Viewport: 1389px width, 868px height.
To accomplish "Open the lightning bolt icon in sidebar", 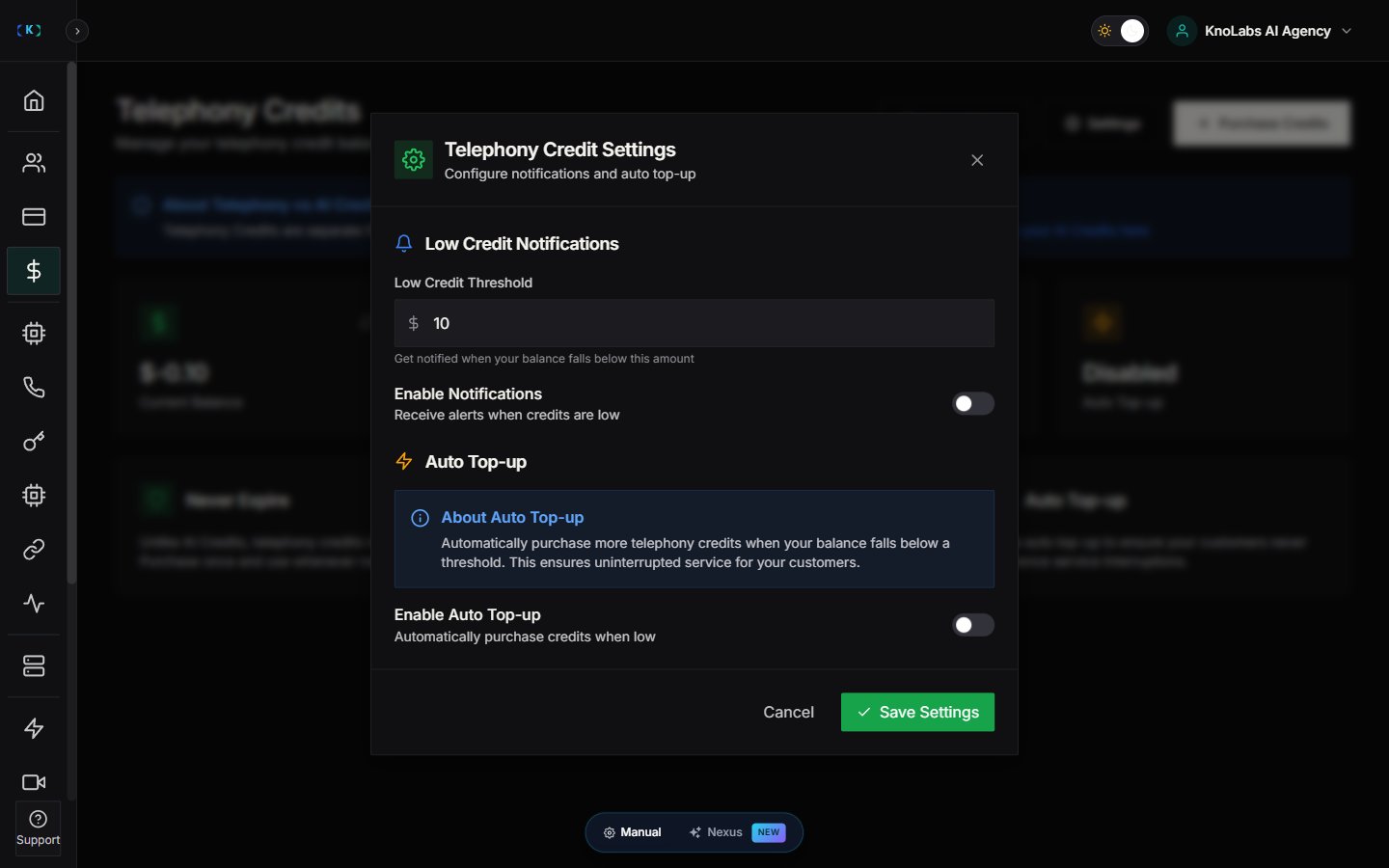I will [x=34, y=728].
